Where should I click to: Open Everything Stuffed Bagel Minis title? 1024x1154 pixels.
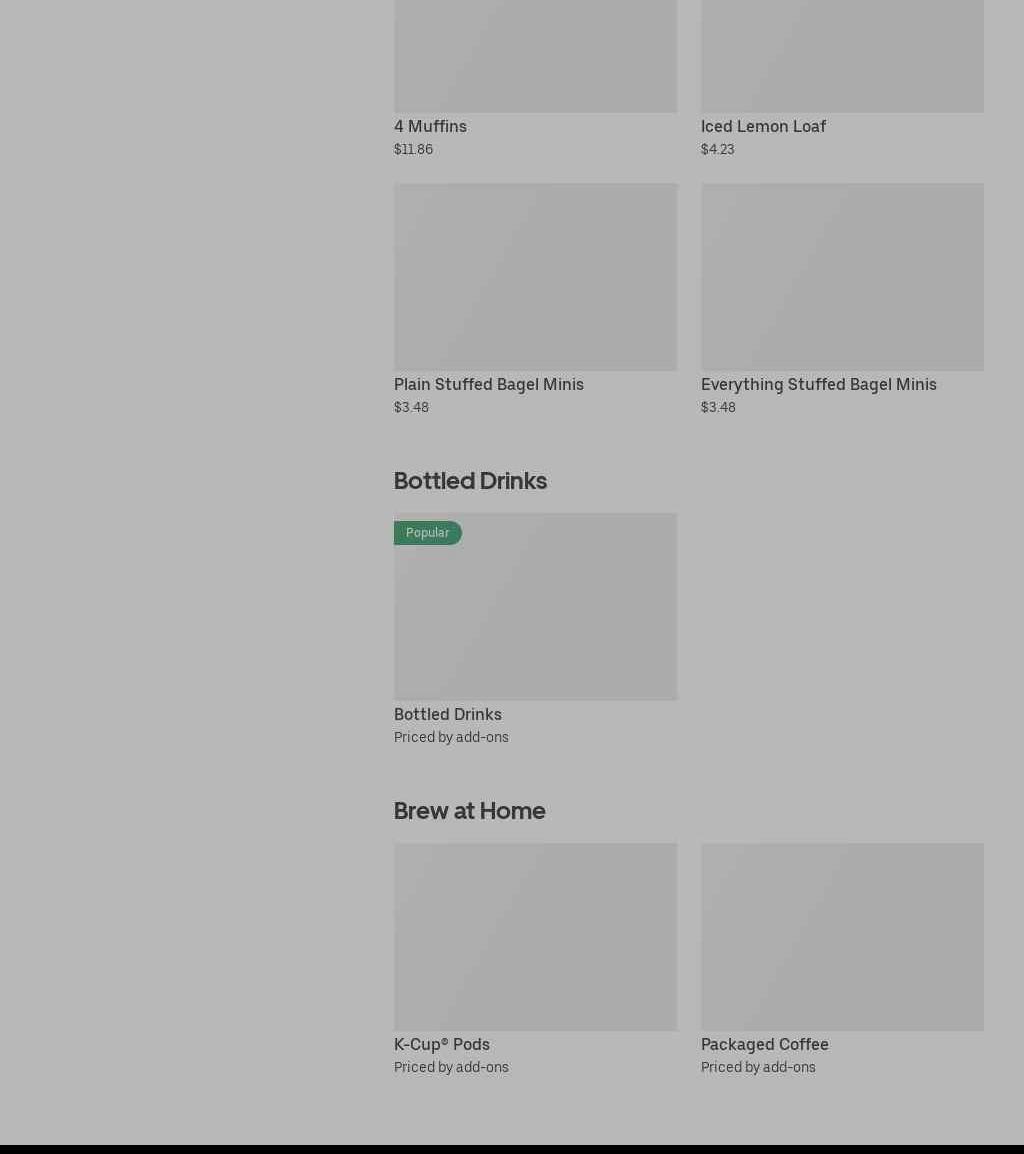pos(819,384)
